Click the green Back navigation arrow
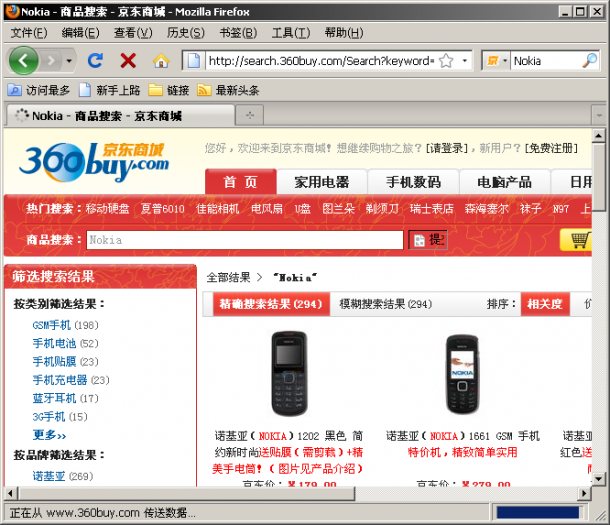The height and width of the screenshot is (525, 610). point(24,61)
